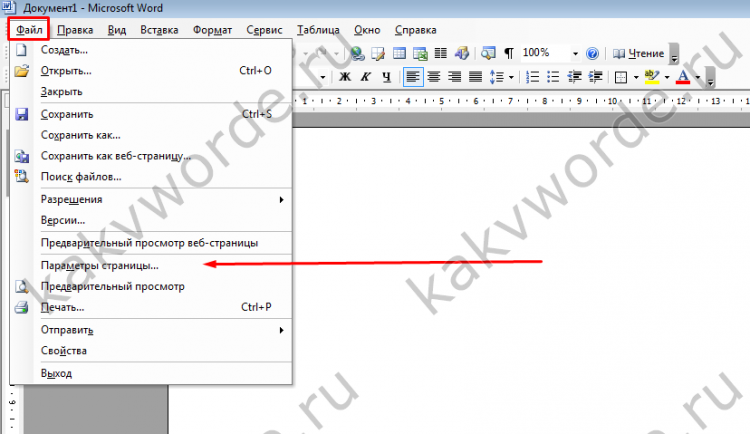The width and height of the screenshot is (750, 434).
Task: Click the Insert Excel Worksheet icon
Action: [420, 53]
